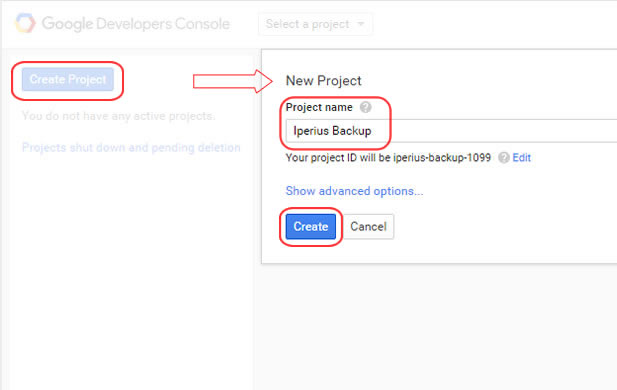
Task: Click the New Project heading
Action: pos(323,81)
